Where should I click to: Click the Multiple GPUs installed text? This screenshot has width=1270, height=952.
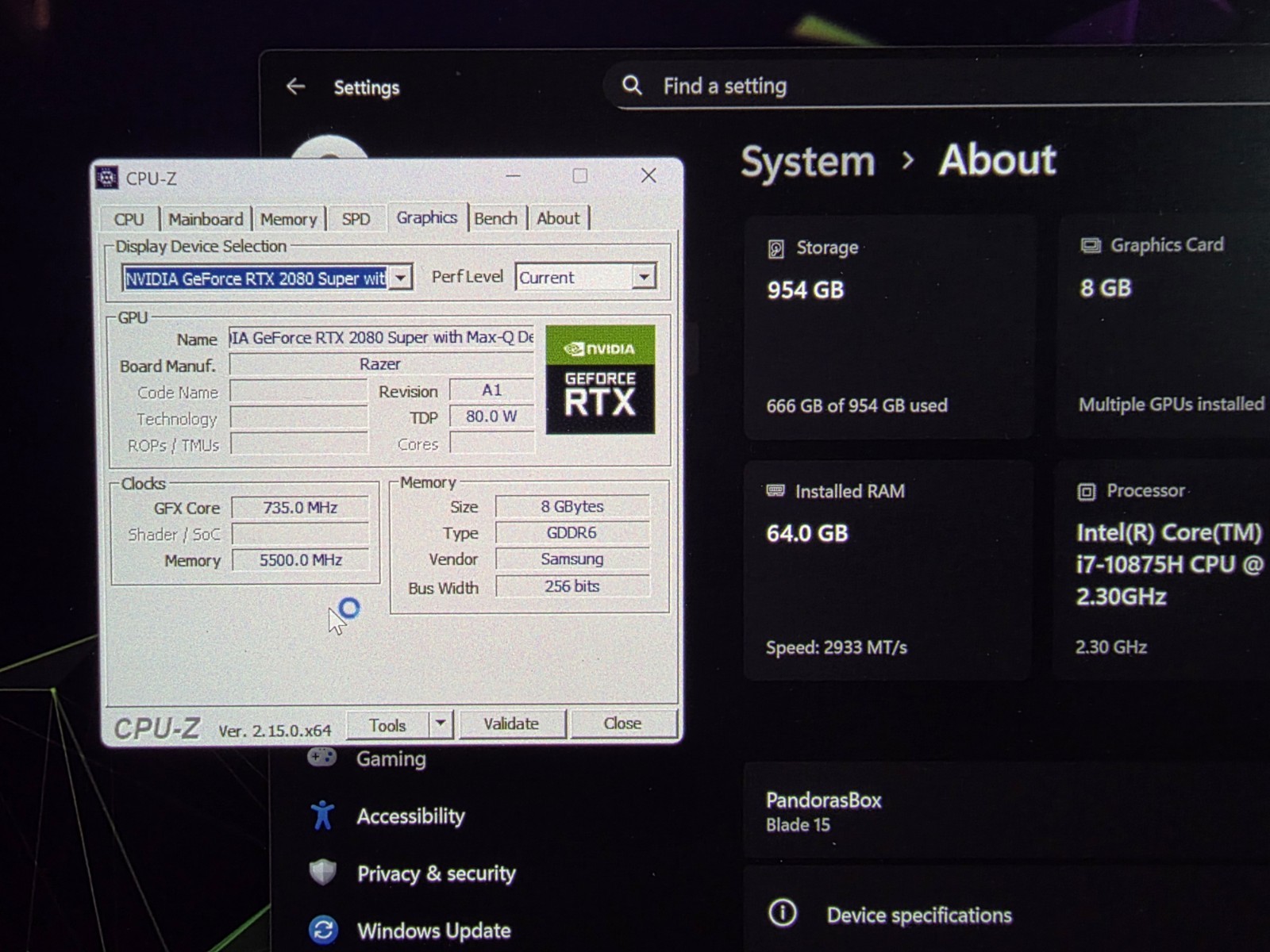point(1171,405)
